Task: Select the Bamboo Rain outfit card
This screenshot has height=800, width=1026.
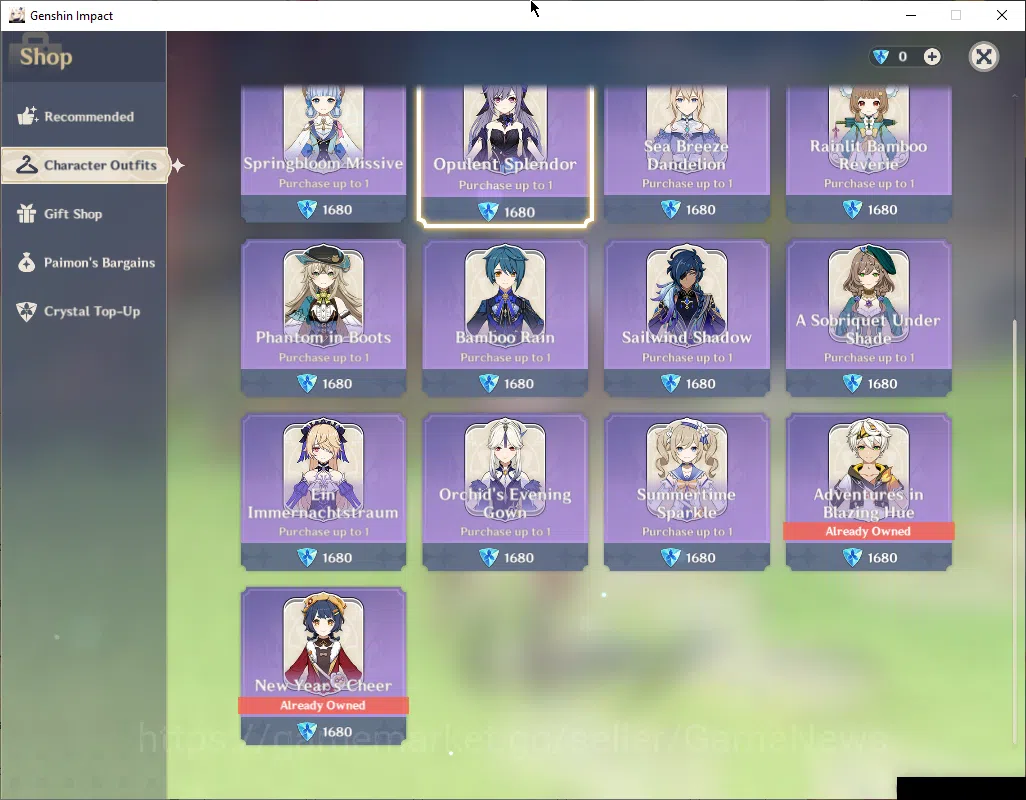Action: 505,318
